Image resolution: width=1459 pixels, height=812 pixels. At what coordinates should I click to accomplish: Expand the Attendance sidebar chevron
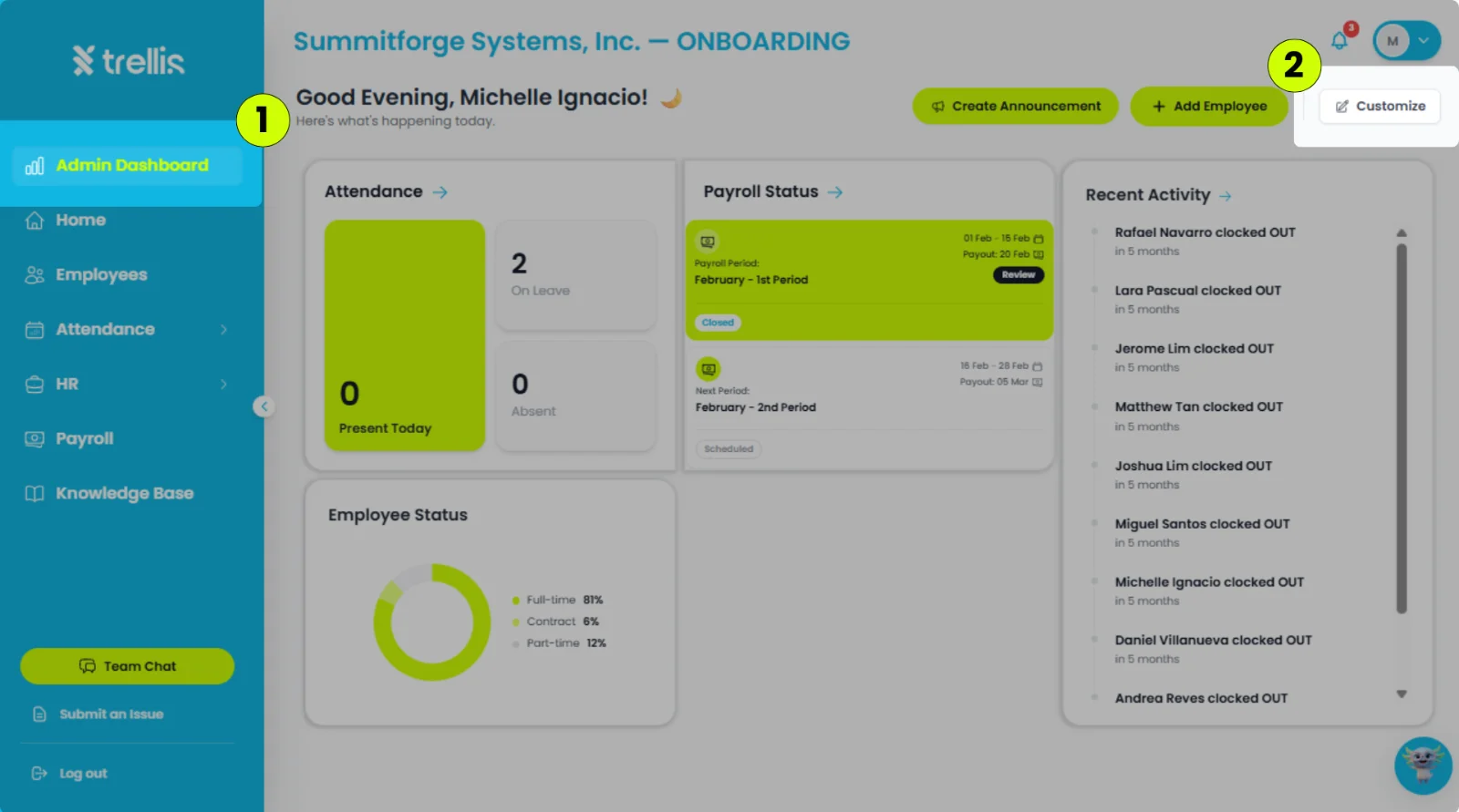(x=223, y=329)
